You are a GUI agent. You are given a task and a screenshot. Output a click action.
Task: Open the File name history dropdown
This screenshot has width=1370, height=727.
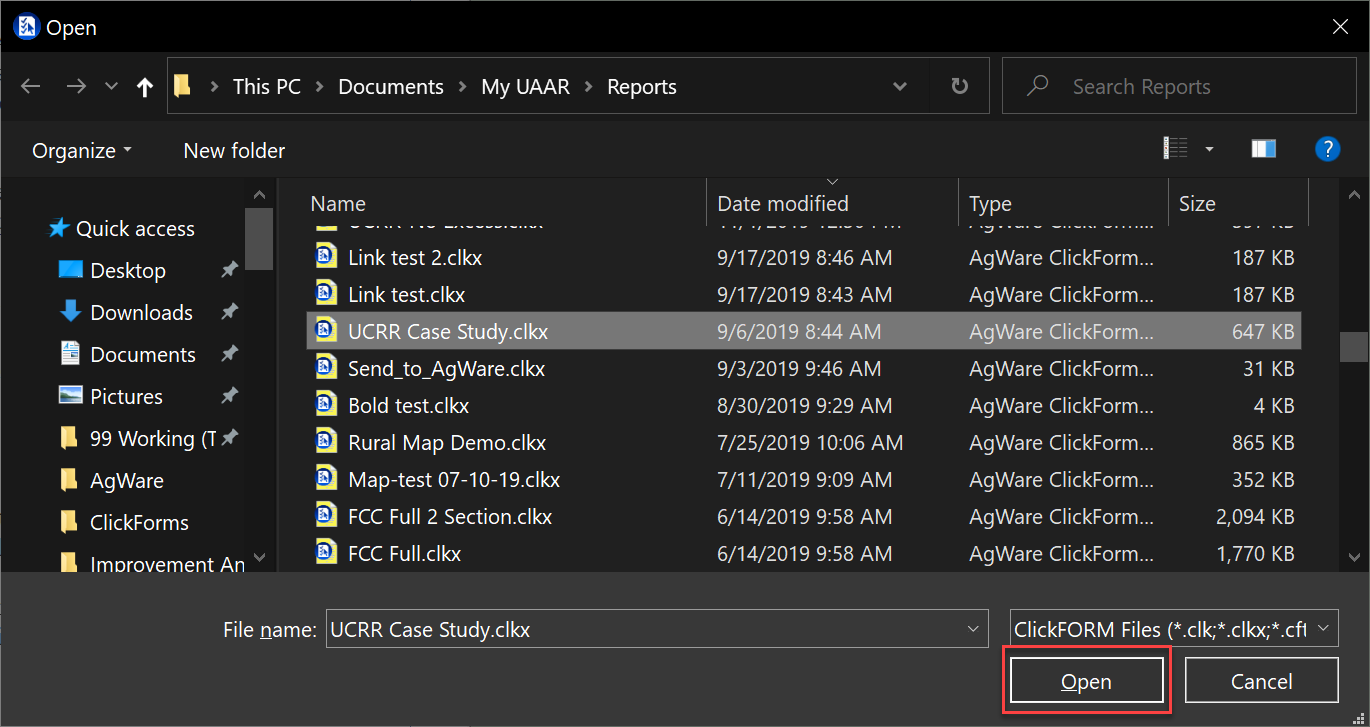tap(972, 629)
